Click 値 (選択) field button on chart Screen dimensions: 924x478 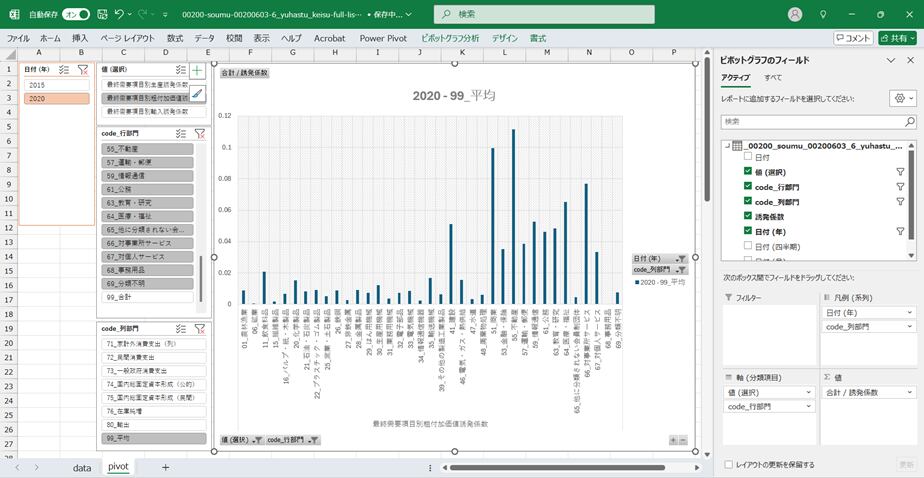tap(242, 440)
